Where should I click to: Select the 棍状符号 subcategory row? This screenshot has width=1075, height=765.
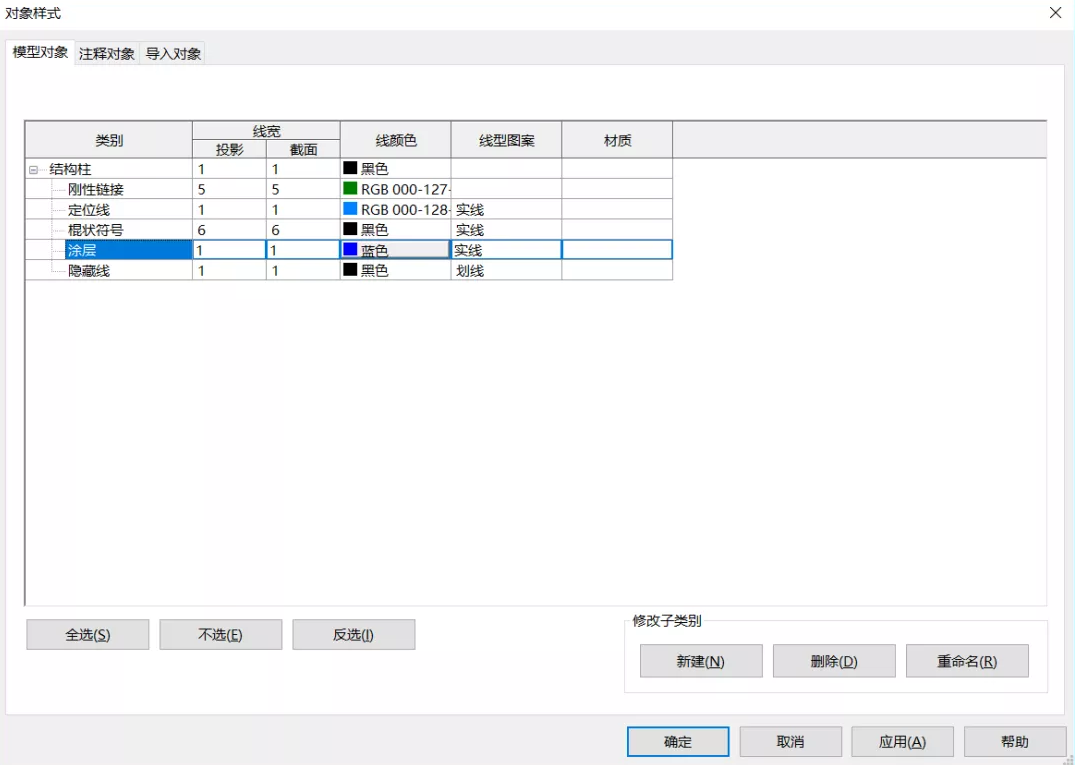tap(96, 230)
